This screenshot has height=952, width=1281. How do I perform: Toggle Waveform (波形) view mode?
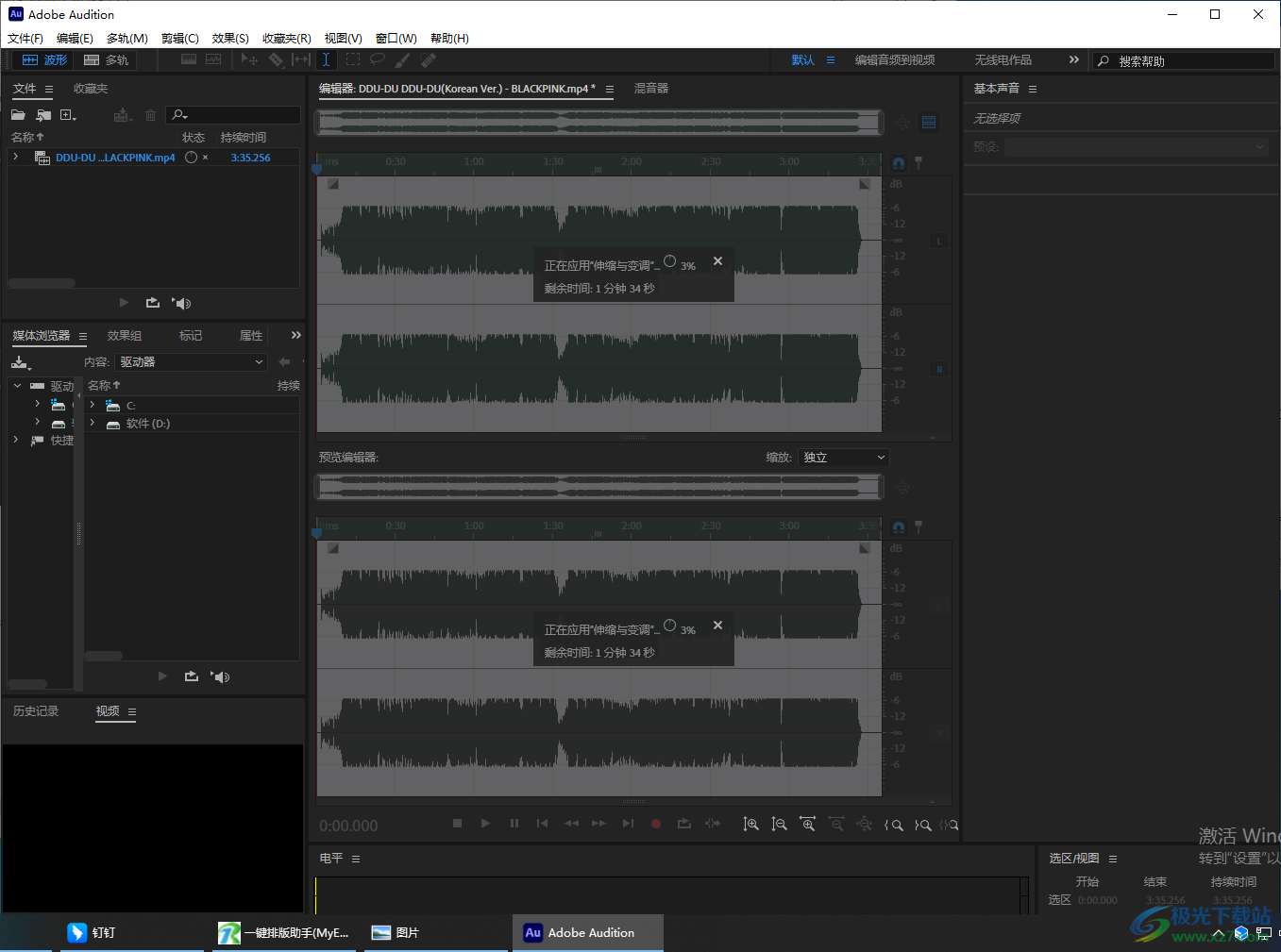pyautogui.click(x=45, y=59)
